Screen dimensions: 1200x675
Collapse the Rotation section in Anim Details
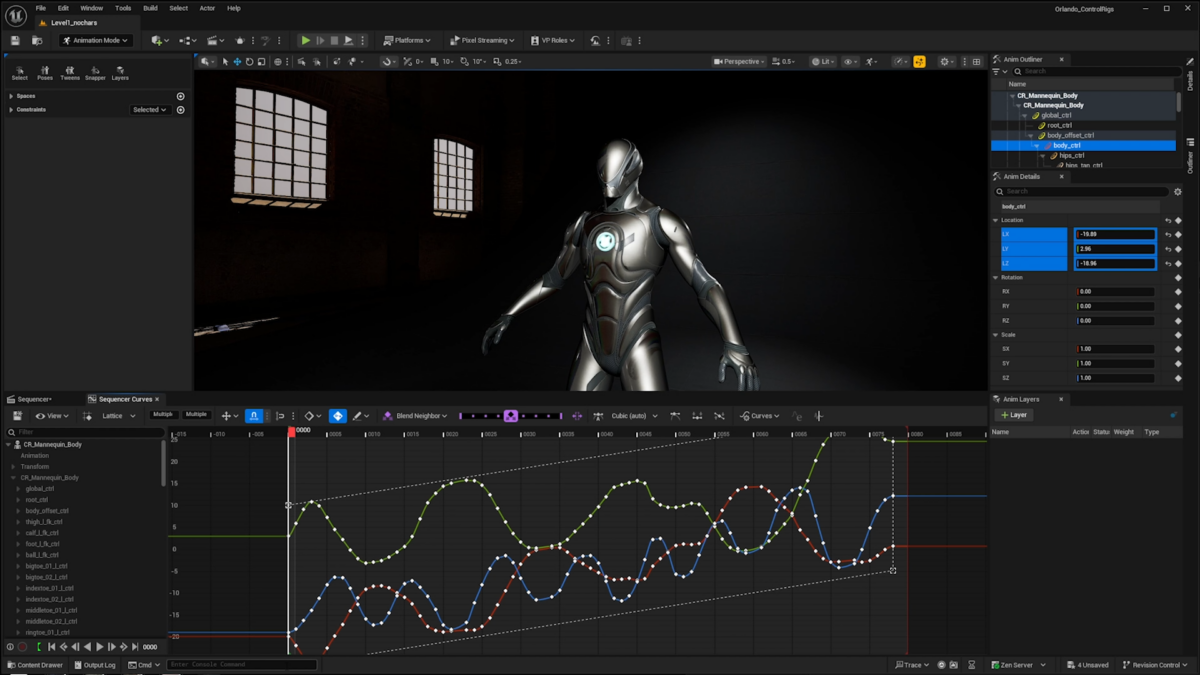coord(995,278)
